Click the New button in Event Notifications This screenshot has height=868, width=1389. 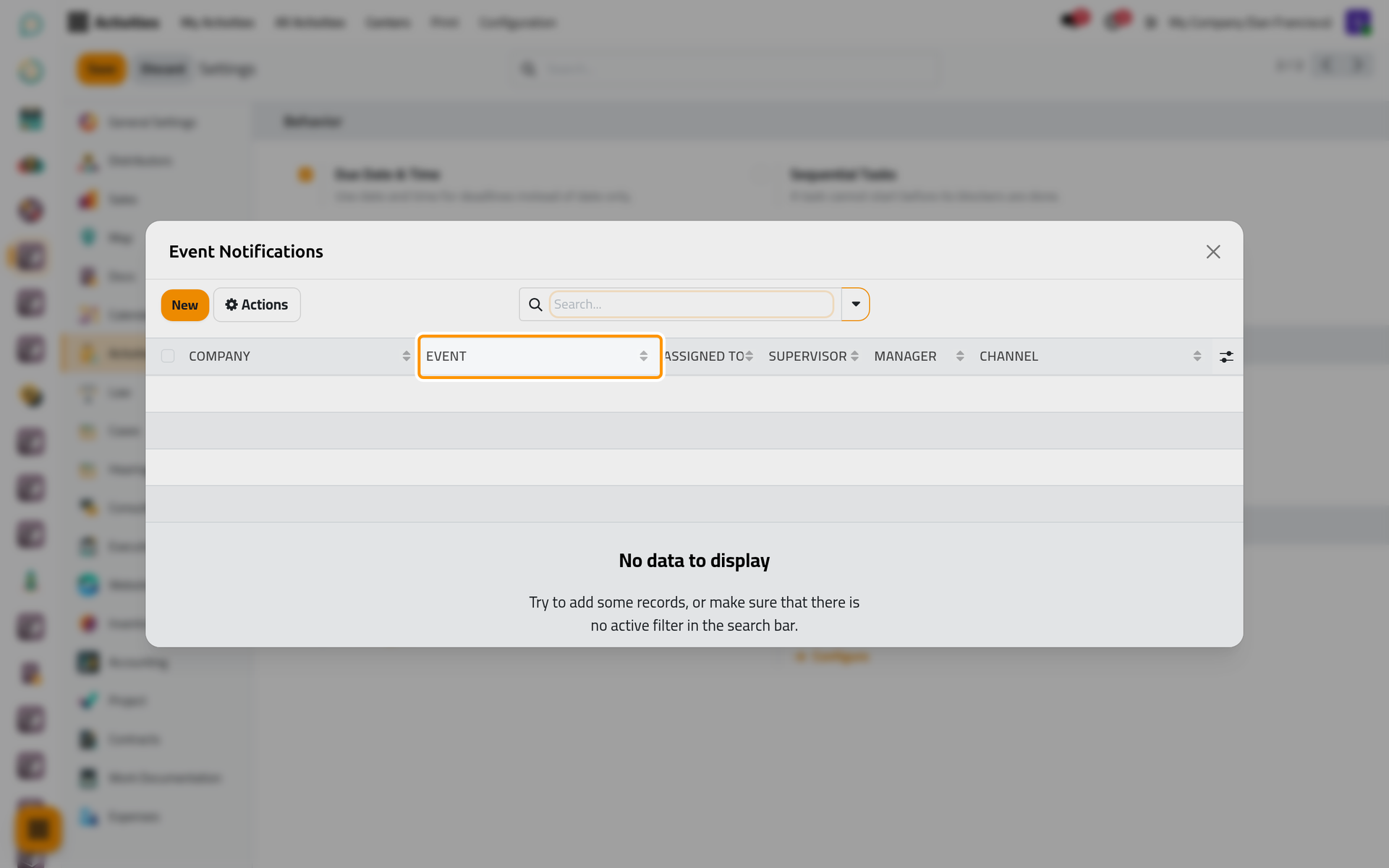184,305
